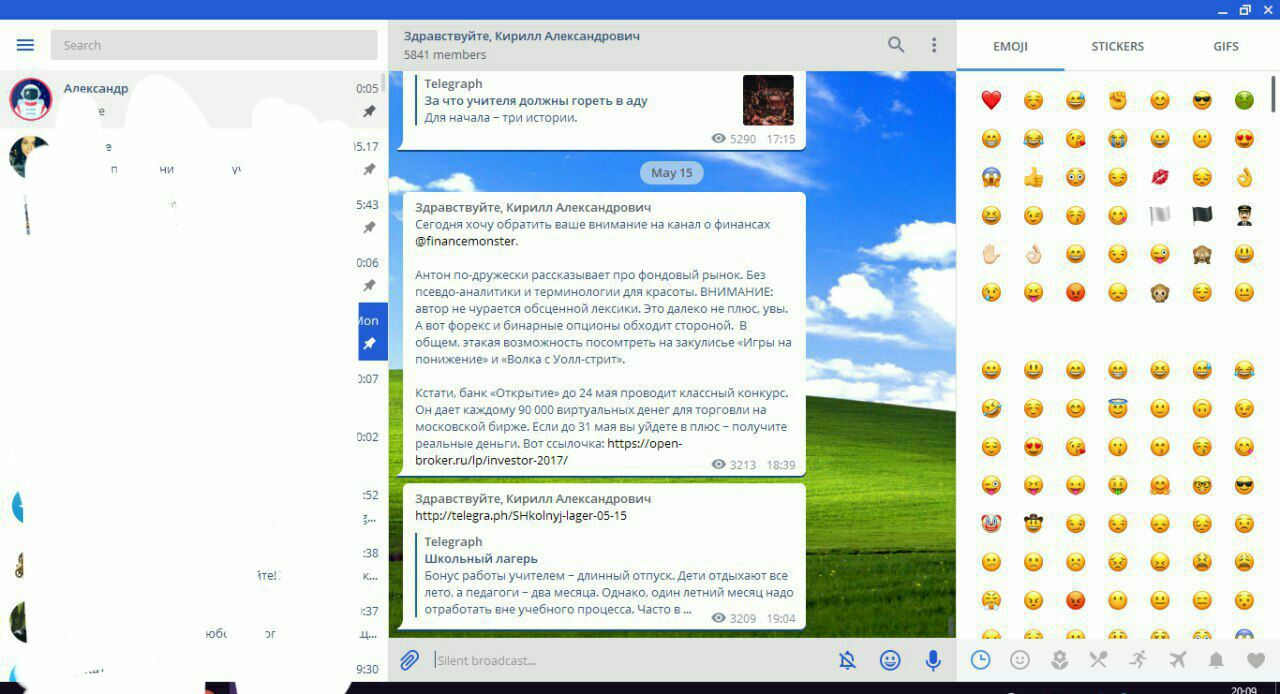Click the 17:15 message timestamp
The width and height of the screenshot is (1280, 694).
point(781,139)
